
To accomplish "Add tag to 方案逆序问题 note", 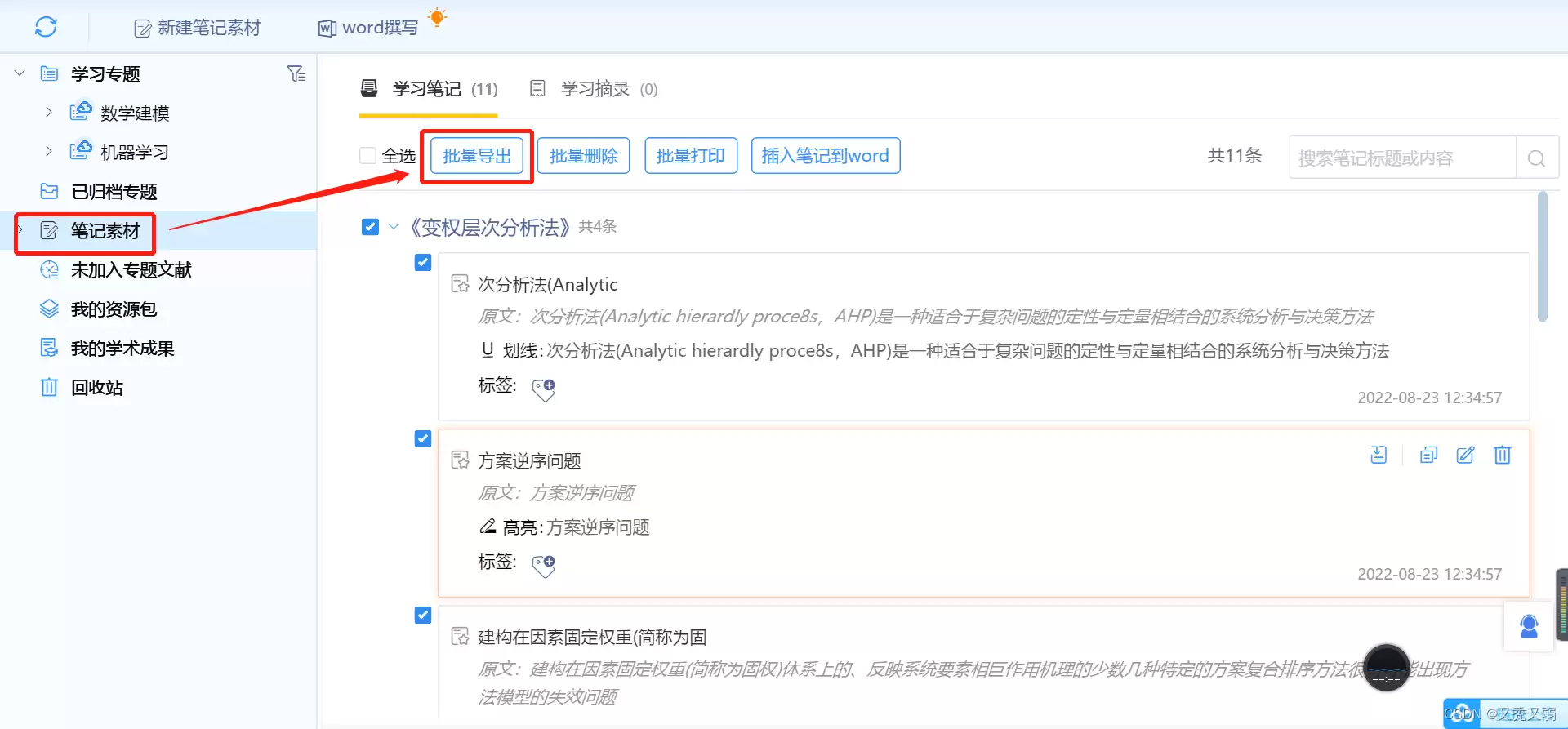I will 544,565.
